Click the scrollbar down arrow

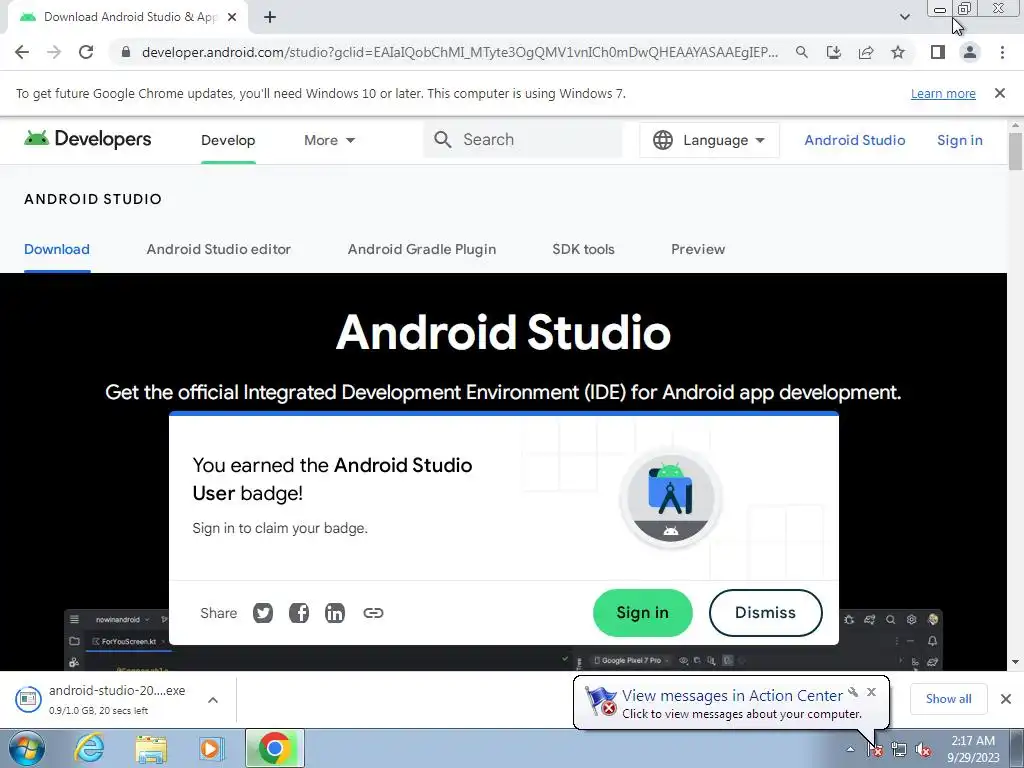(1015, 662)
